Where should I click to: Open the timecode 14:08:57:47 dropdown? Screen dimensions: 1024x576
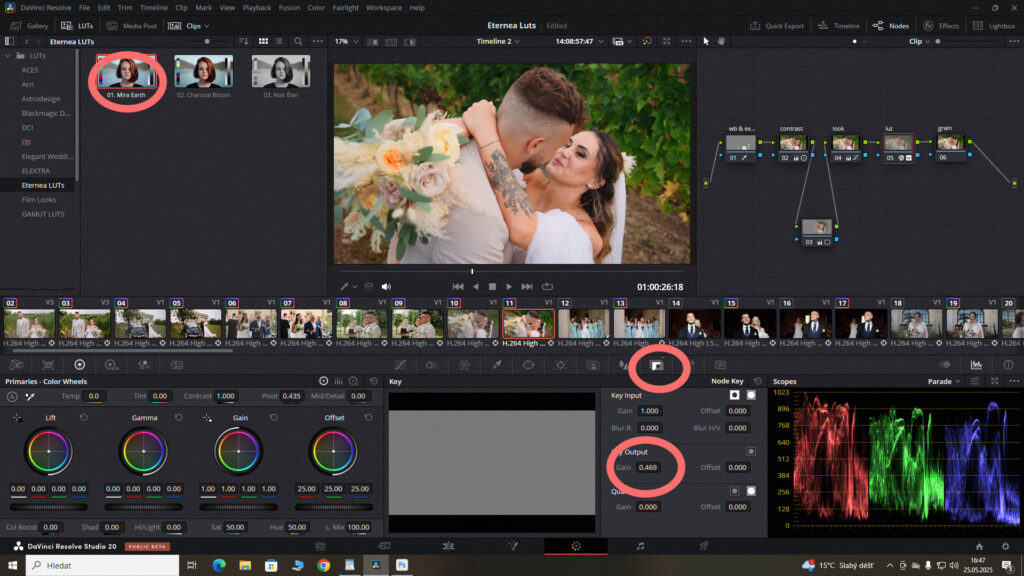[579, 41]
